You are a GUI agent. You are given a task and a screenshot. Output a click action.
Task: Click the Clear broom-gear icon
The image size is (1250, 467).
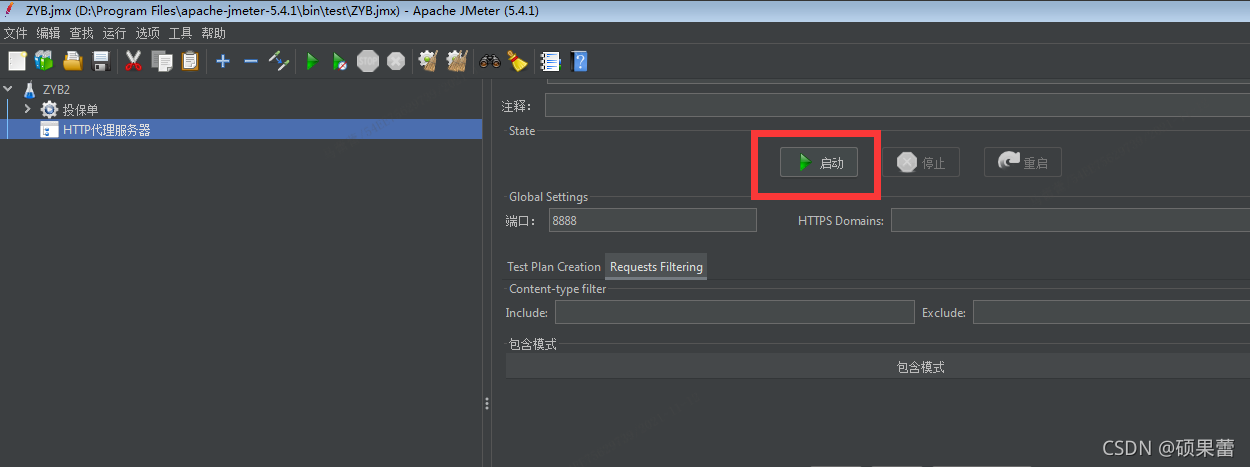point(428,61)
